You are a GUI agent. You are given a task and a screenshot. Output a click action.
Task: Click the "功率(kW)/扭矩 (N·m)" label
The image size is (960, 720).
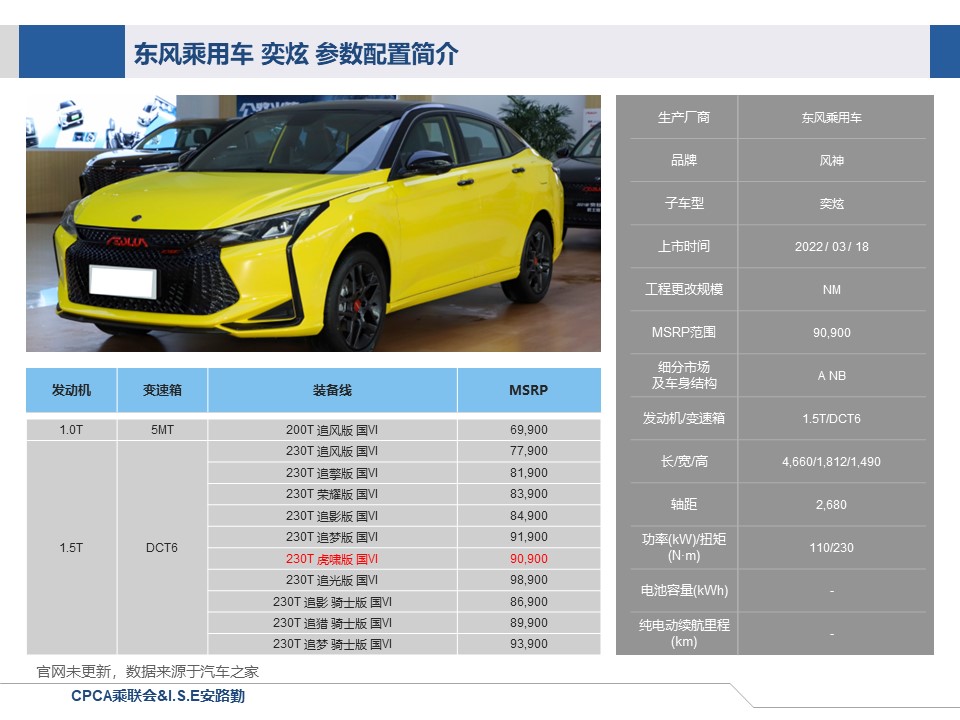[684, 547]
